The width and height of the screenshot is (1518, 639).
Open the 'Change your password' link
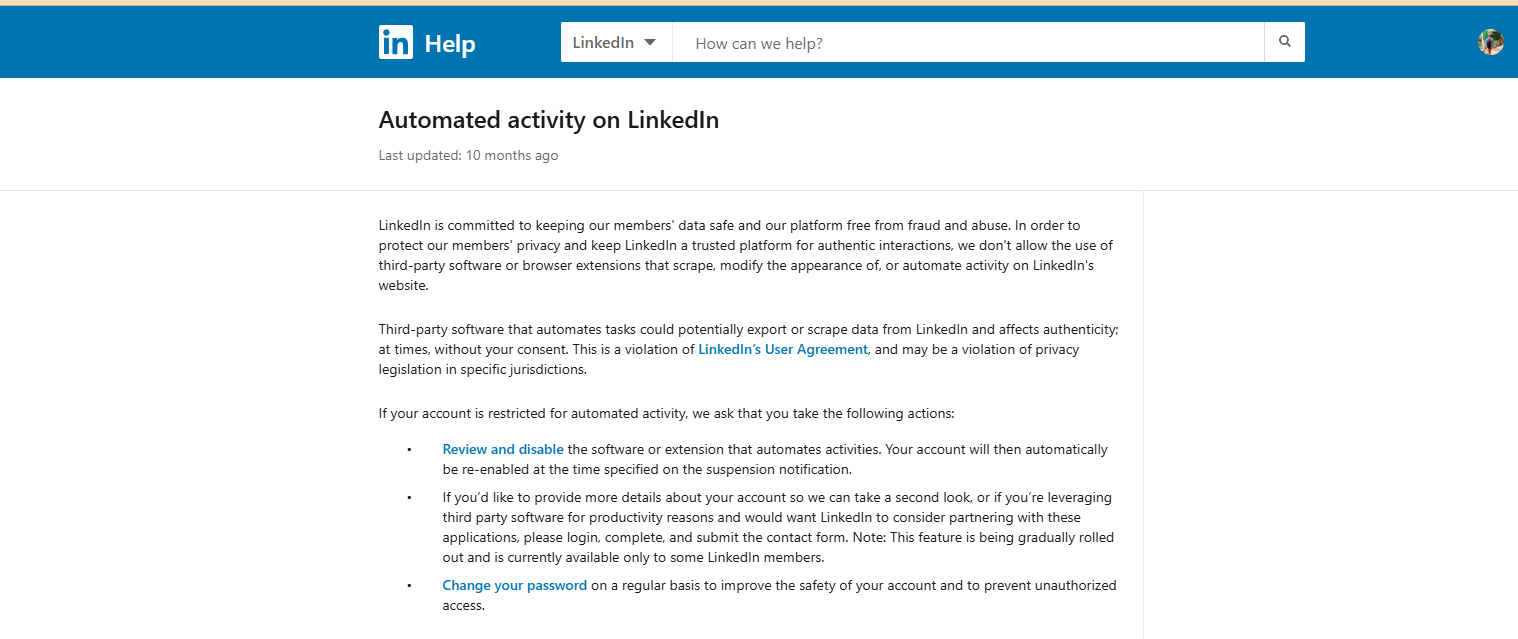(x=514, y=585)
